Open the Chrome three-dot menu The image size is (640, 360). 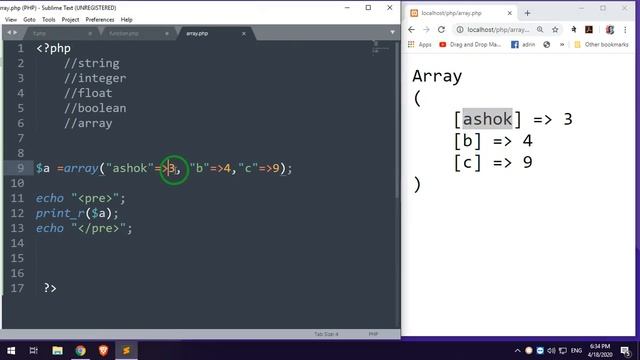[x=625, y=29]
